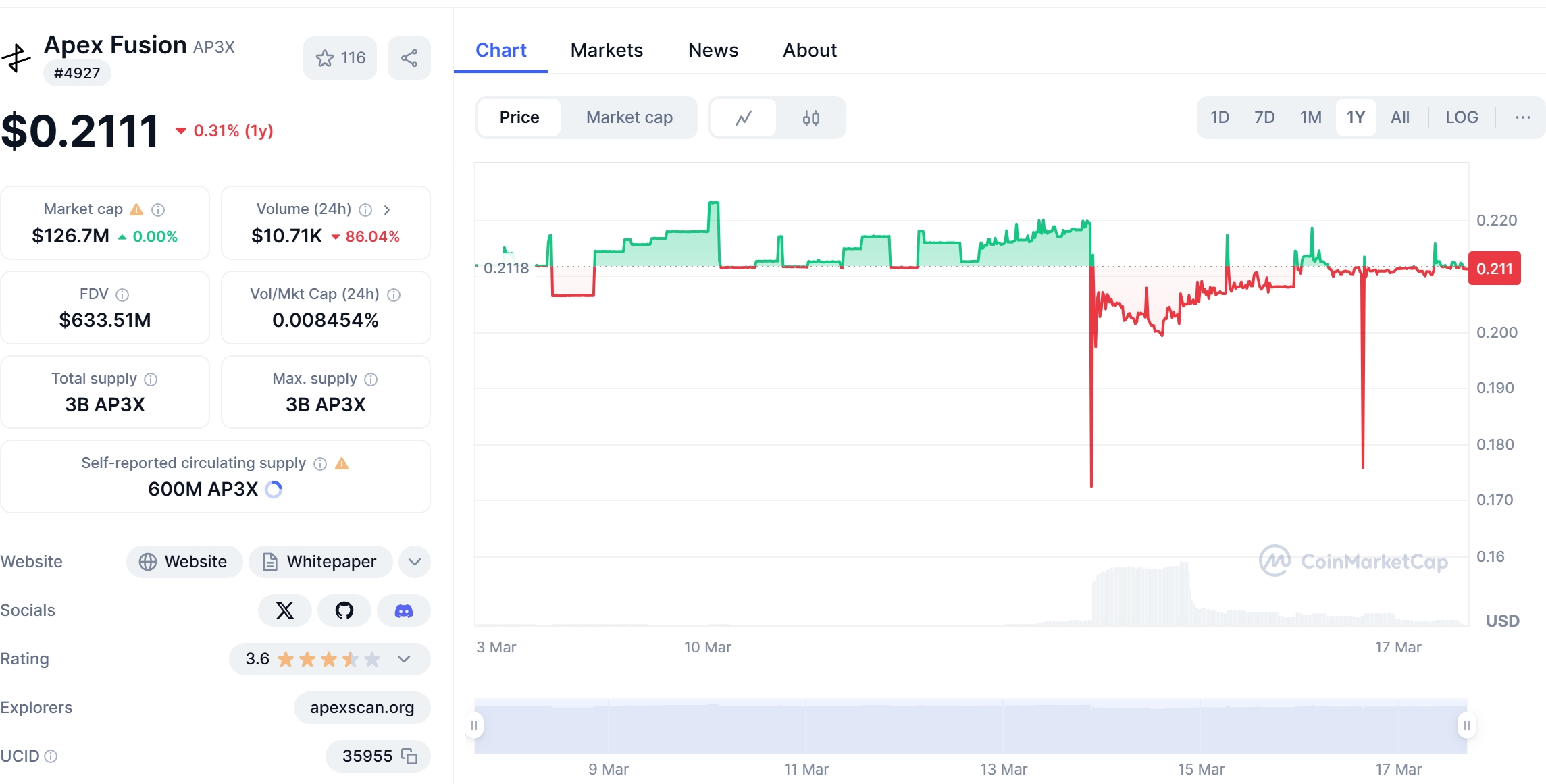Set chart range to 1Y

1356,117
